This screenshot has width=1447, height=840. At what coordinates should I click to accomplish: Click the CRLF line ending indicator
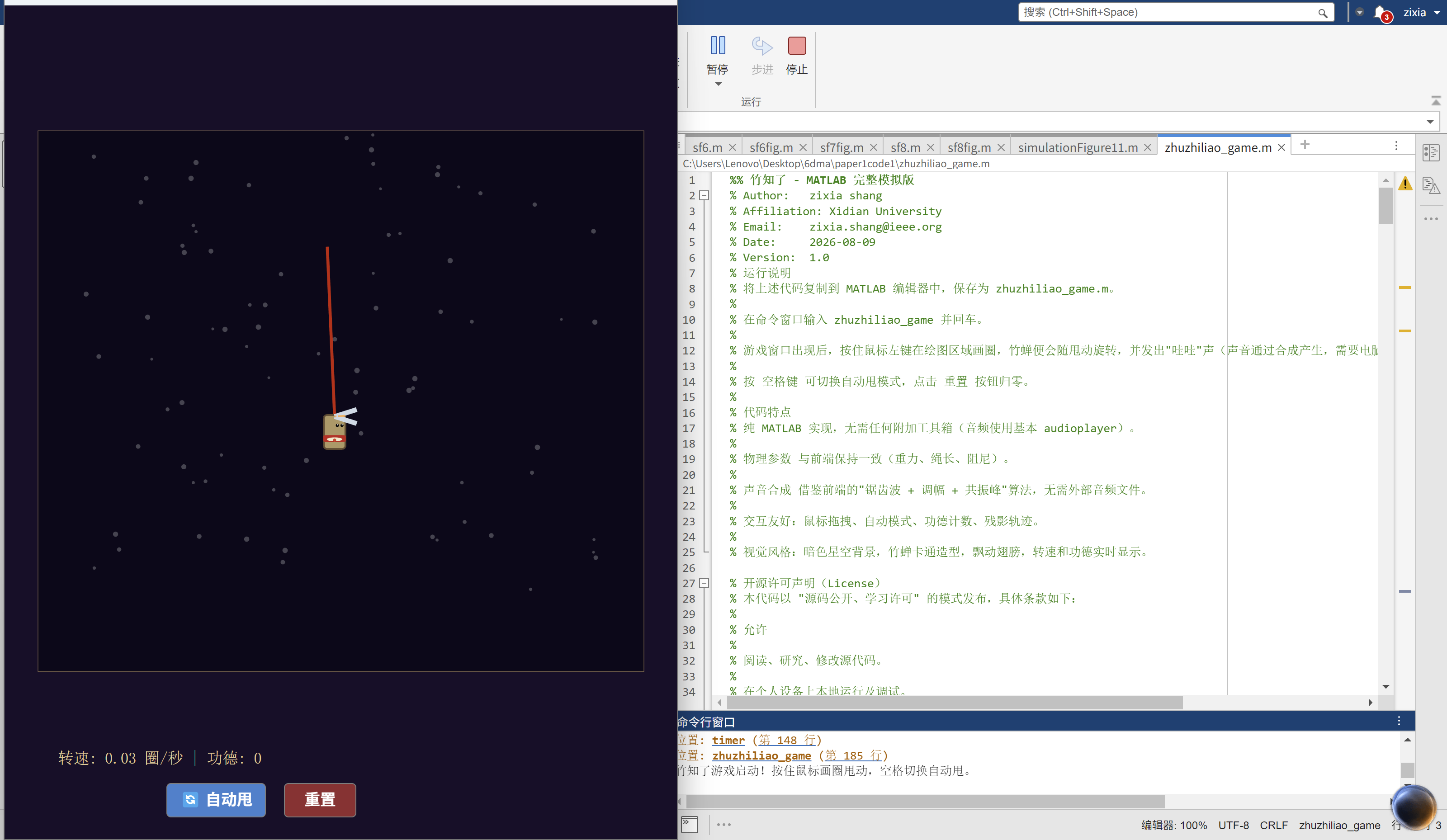[1274, 825]
